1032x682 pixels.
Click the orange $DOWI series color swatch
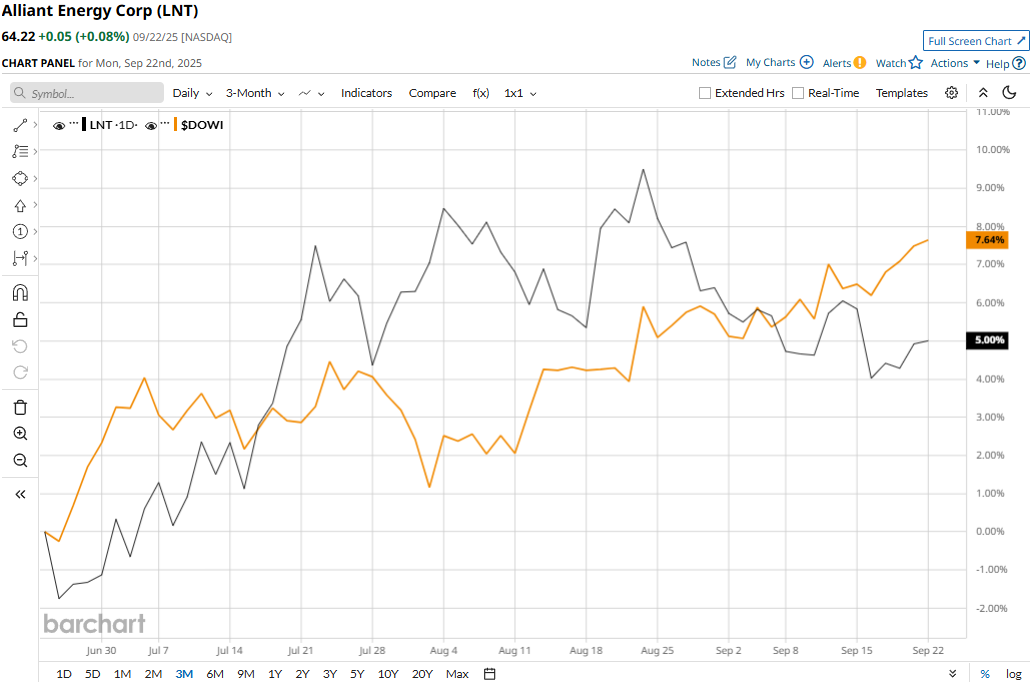(x=176, y=124)
